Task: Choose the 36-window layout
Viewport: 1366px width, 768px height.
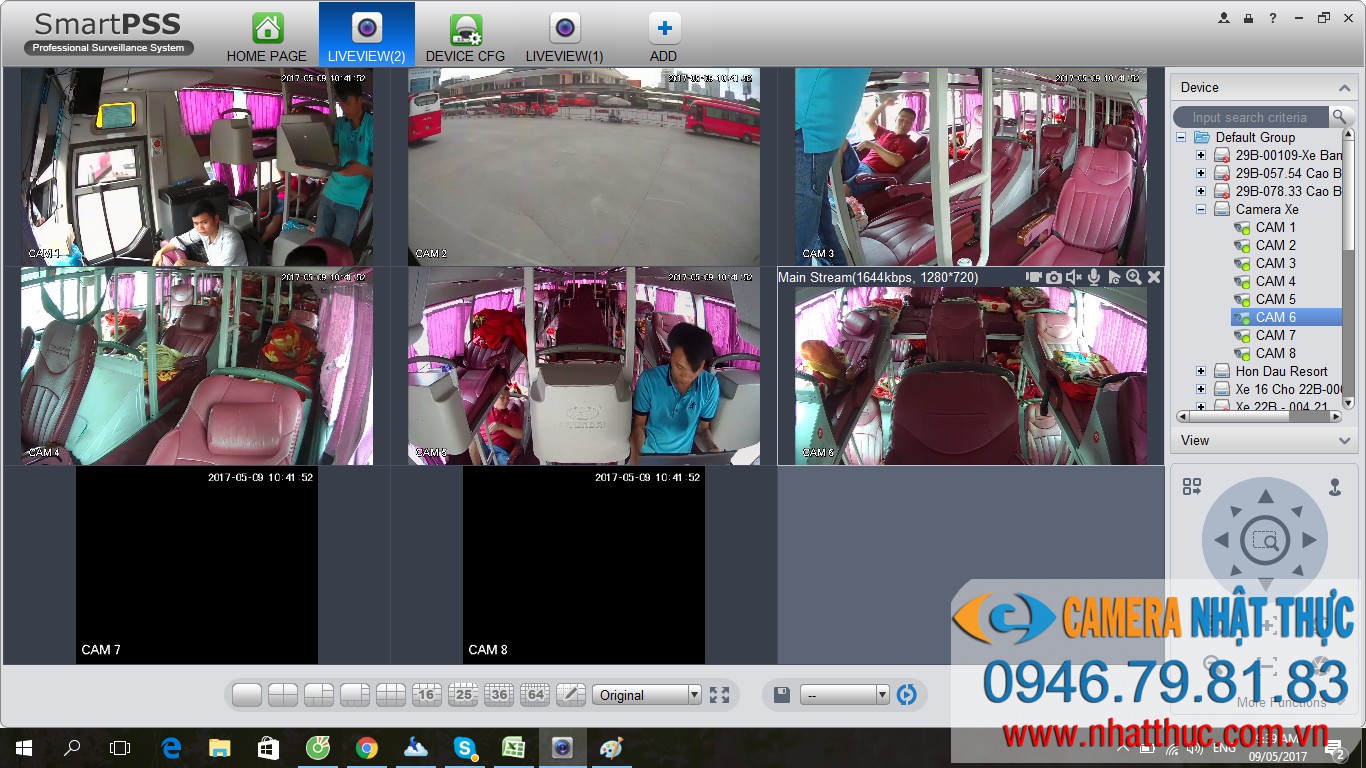Action: pyautogui.click(x=499, y=694)
